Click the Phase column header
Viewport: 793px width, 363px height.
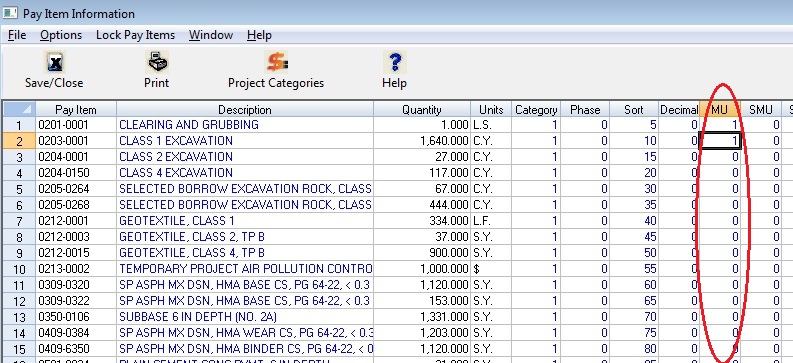click(x=585, y=110)
